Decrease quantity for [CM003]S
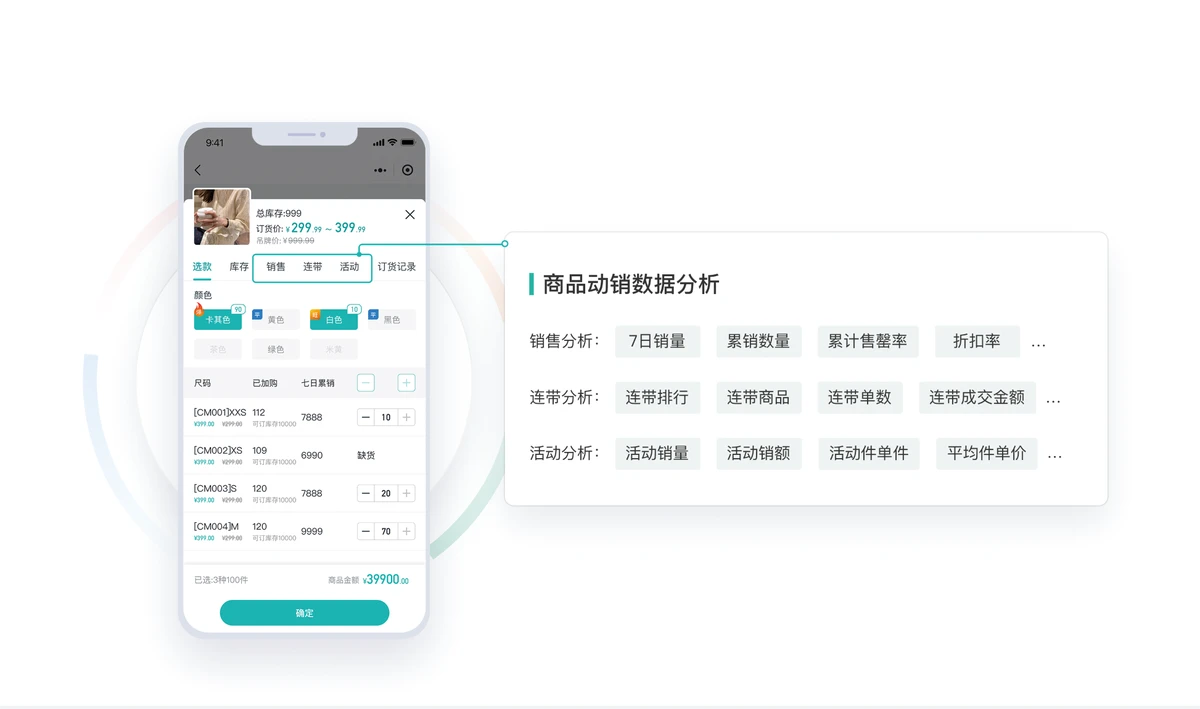Screen dimensions: 1200x709 coord(366,493)
